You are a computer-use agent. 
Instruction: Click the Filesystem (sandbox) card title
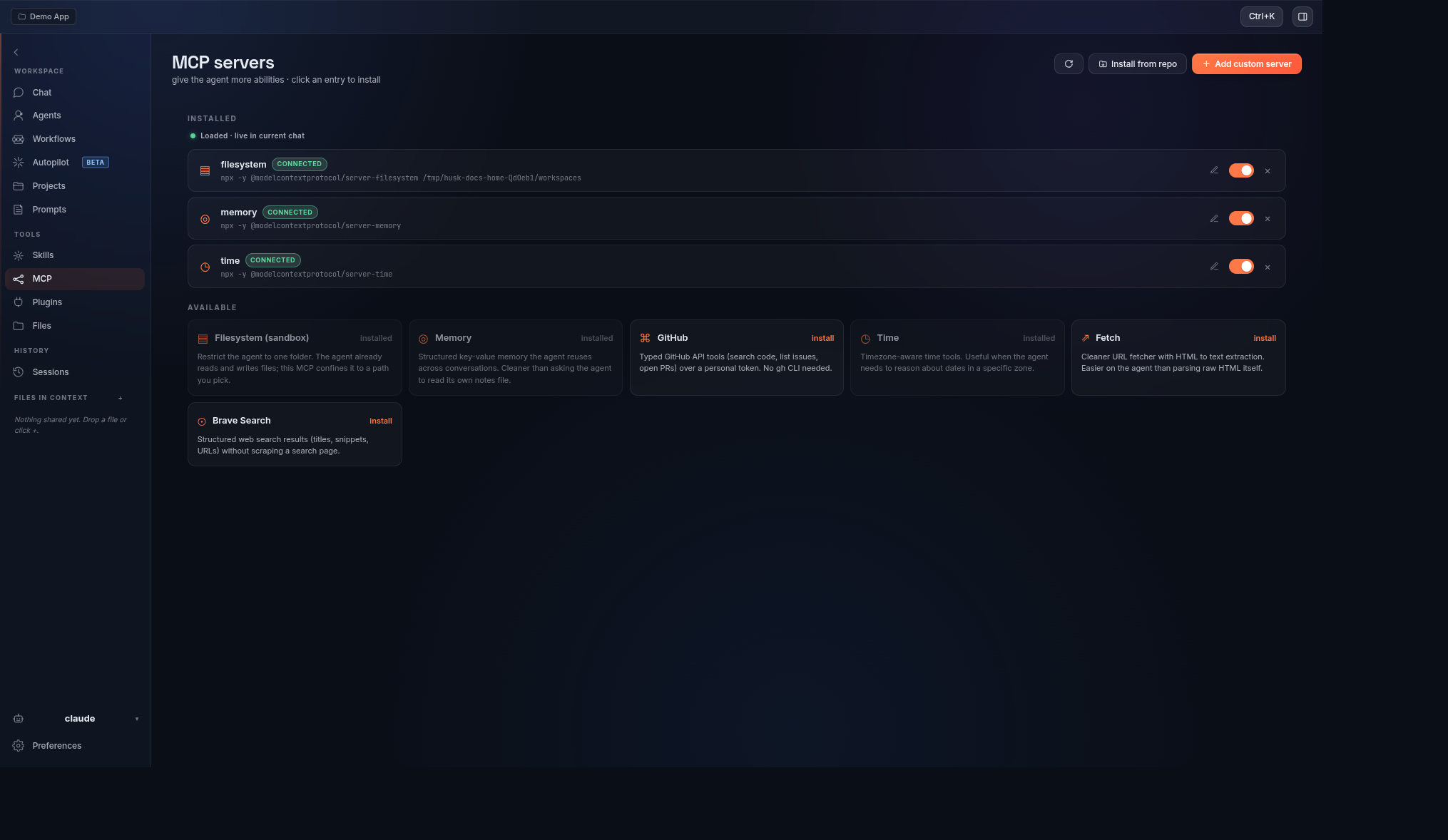[x=262, y=338]
